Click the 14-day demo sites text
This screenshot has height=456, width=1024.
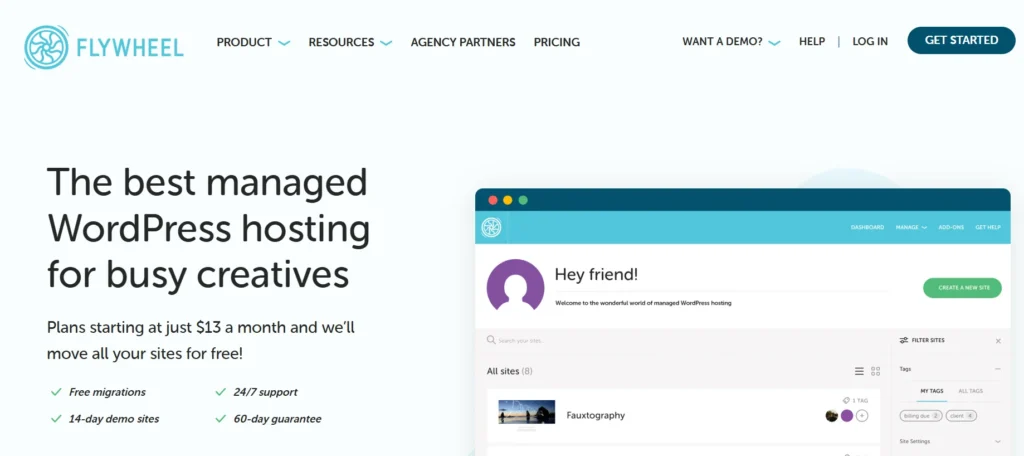click(114, 419)
